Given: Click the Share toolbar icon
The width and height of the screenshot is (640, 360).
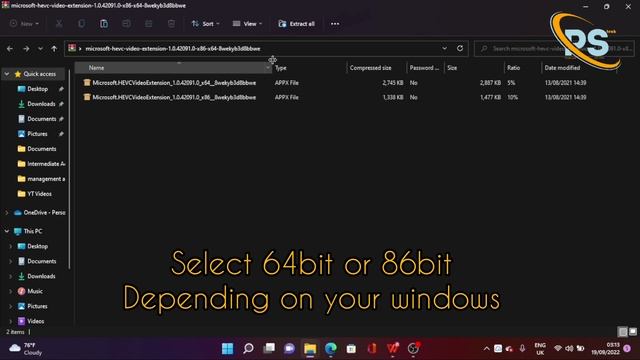Looking at the screenshot, I should [x=149, y=24].
